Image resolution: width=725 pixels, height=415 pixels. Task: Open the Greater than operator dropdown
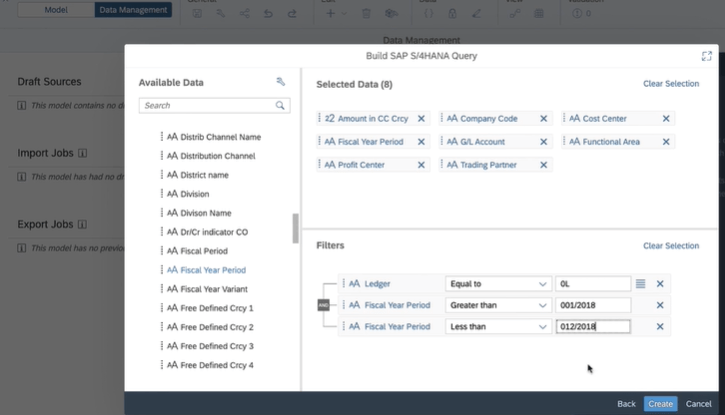pyautogui.click(x=497, y=305)
